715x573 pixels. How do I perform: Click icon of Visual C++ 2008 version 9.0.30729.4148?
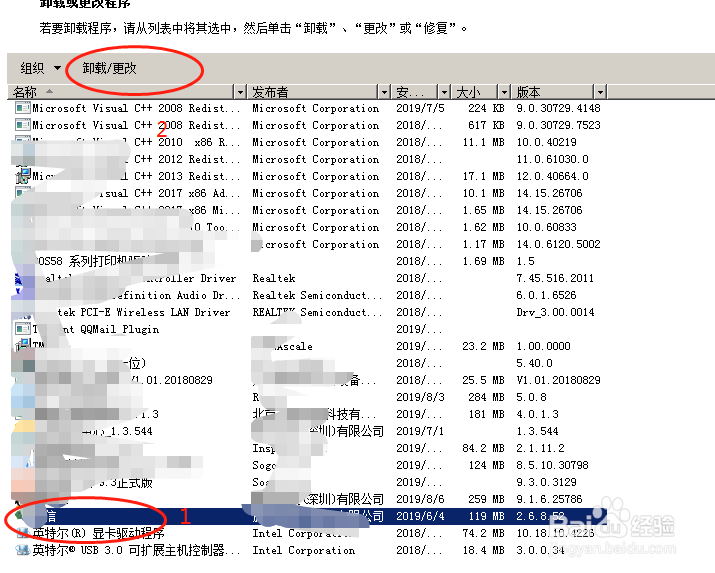tap(22, 108)
